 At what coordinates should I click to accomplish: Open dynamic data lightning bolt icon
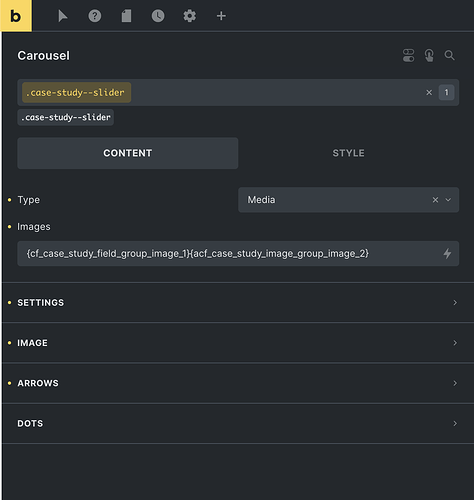(447, 254)
